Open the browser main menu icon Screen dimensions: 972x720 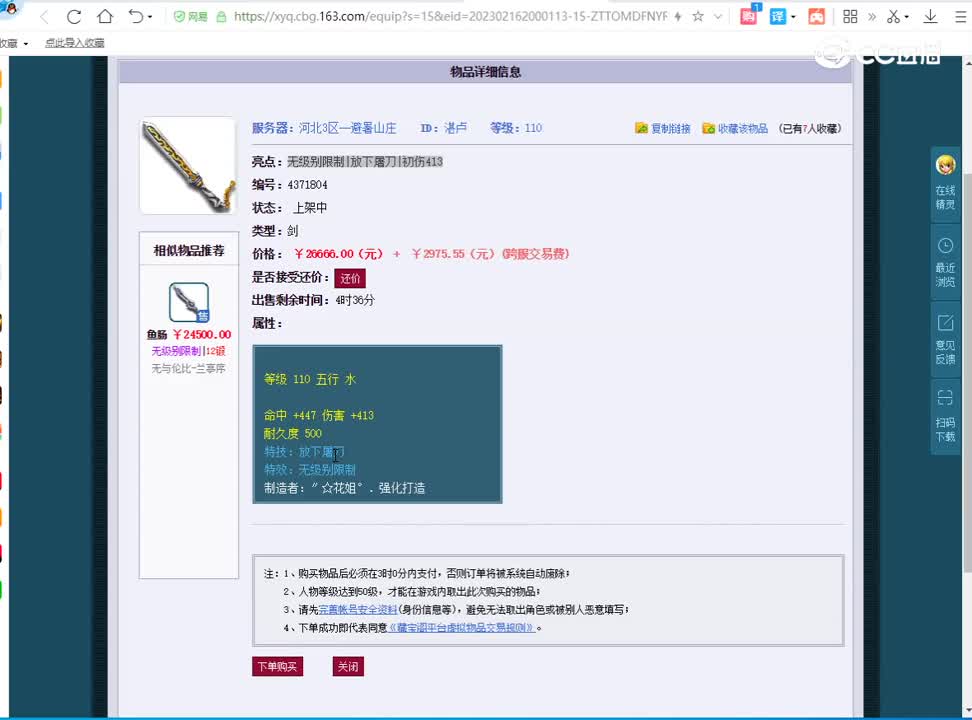(960, 17)
